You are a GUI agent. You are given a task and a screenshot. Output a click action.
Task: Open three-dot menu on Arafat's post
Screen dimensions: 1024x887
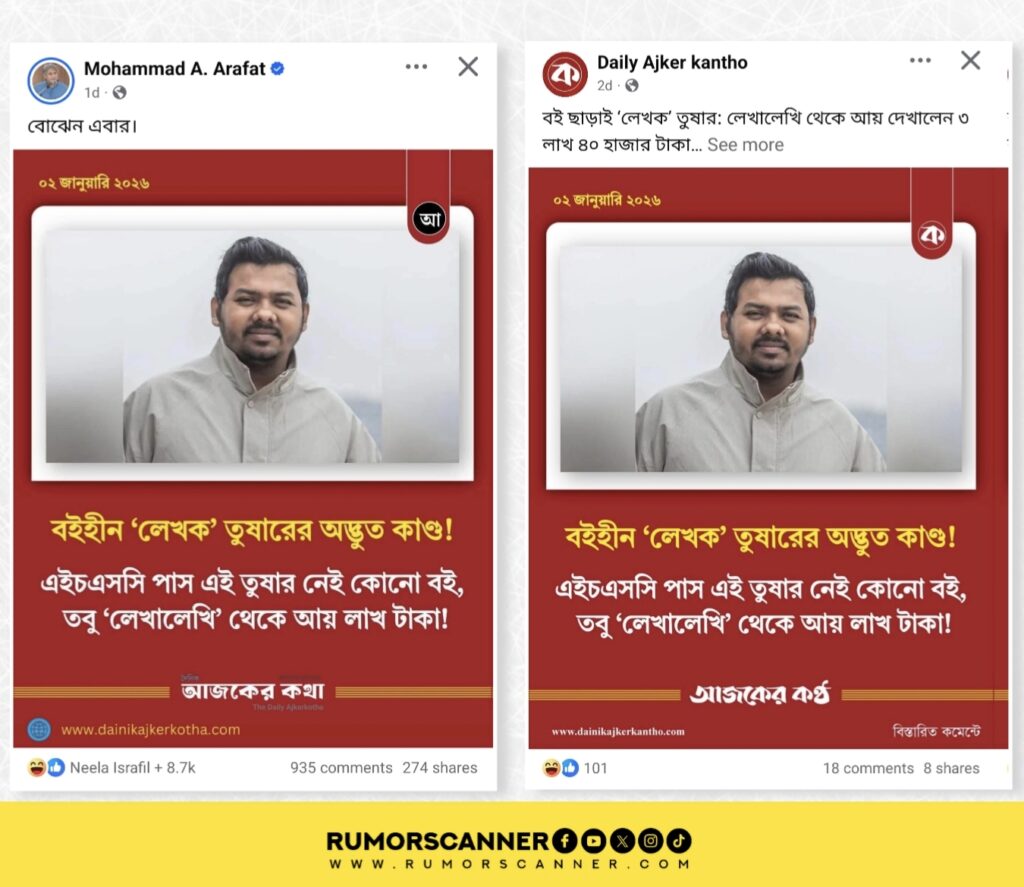coord(416,67)
